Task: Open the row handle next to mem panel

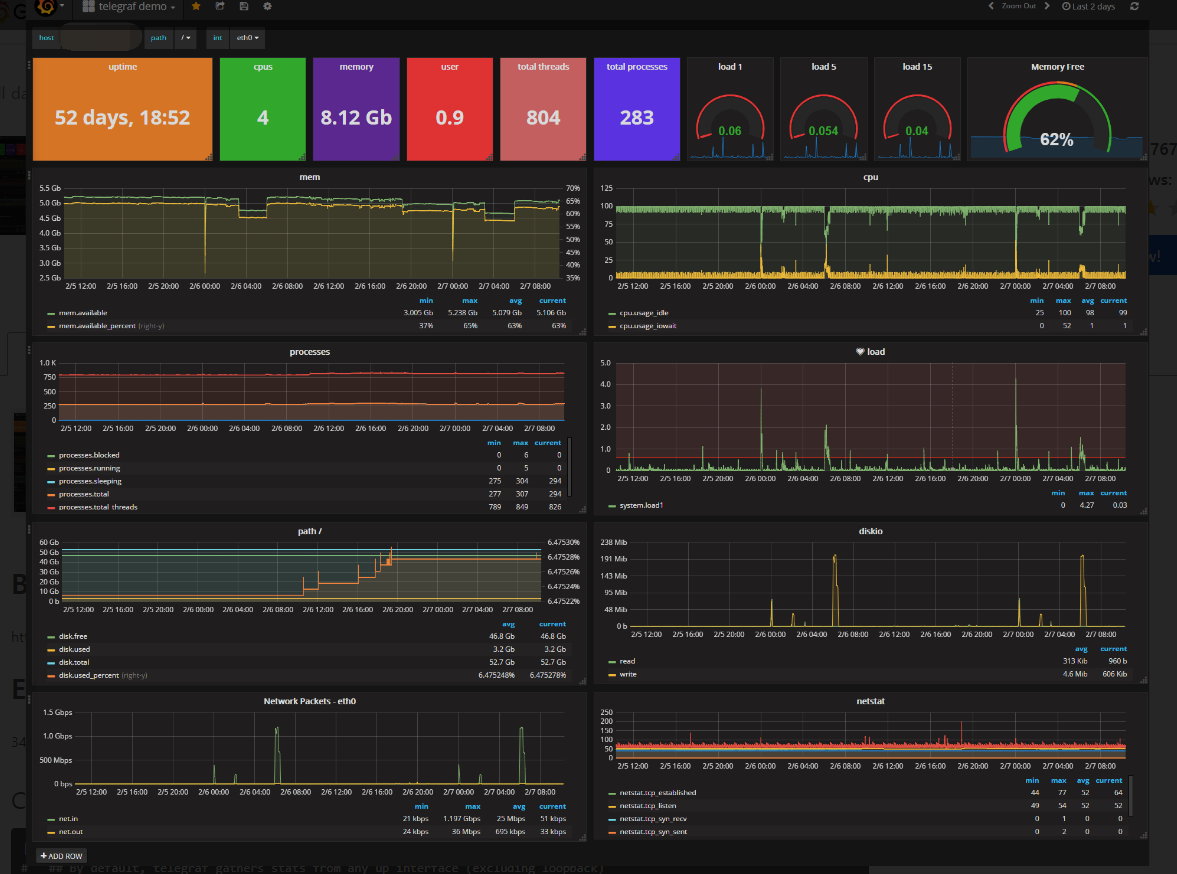Action: point(29,176)
